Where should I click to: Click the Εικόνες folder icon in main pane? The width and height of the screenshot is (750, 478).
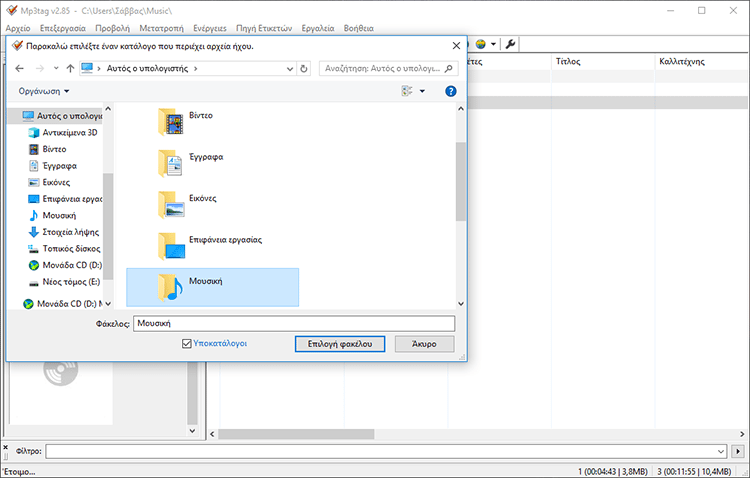[171, 205]
